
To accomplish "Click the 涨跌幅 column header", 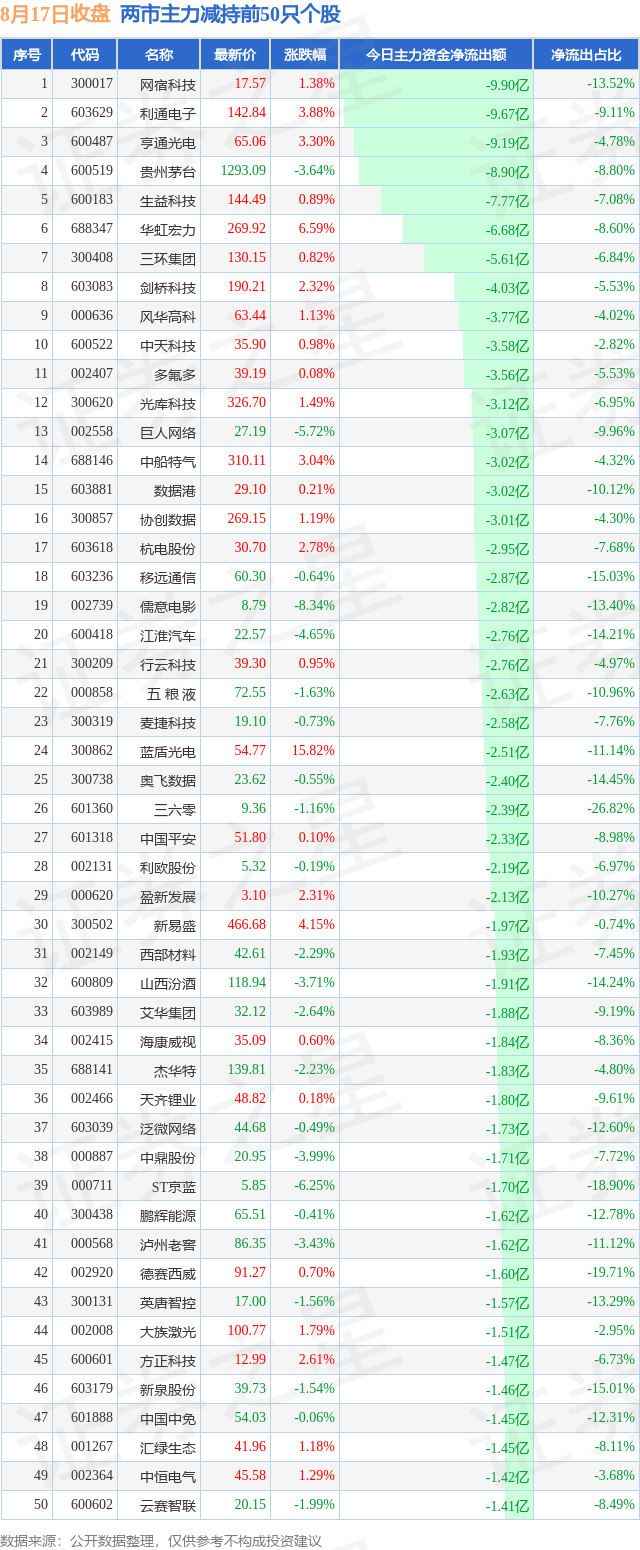I will pos(304,55).
